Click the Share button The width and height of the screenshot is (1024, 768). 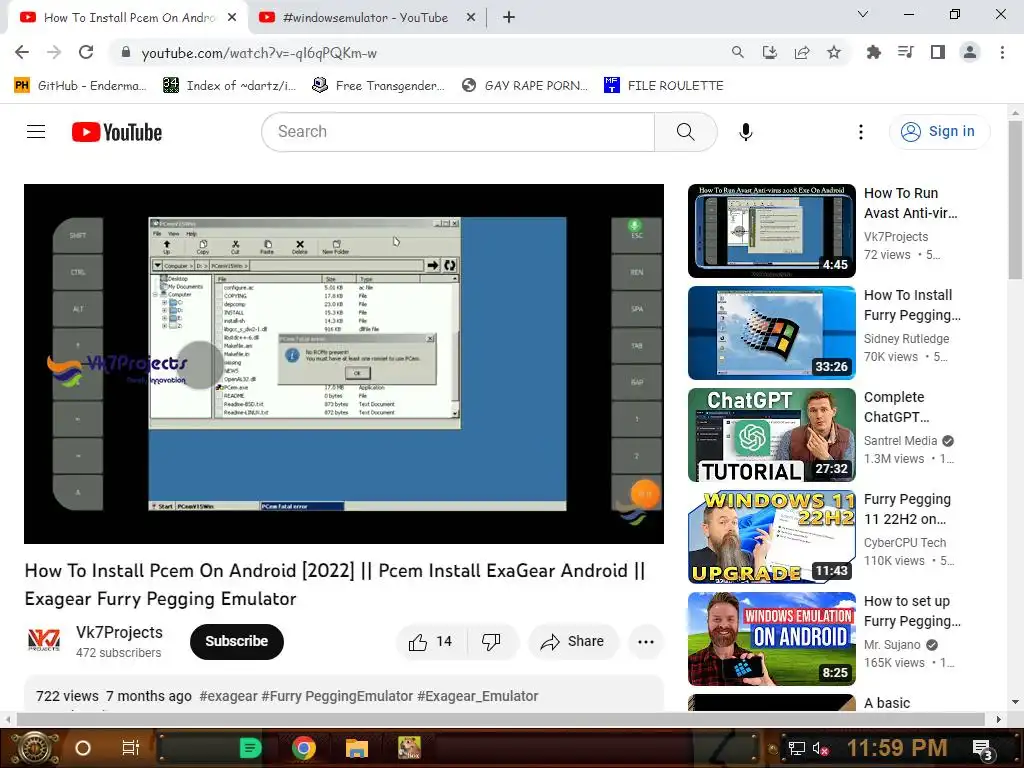(x=572, y=642)
